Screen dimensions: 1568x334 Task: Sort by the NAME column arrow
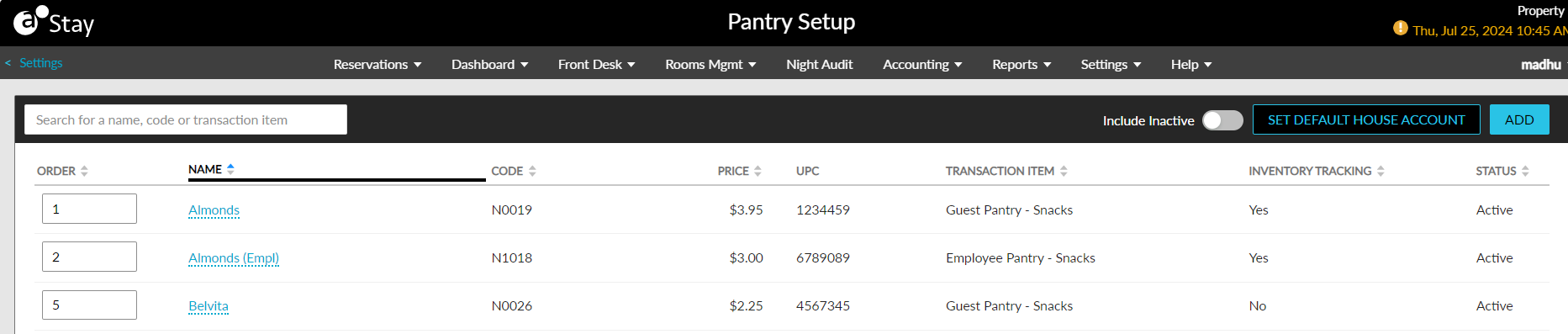[230, 168]
